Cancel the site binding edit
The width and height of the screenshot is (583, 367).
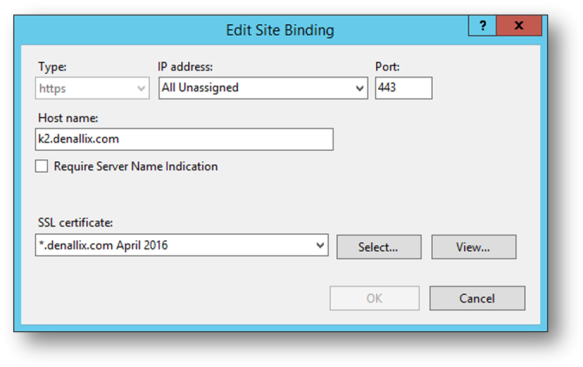tap(477, 298)
